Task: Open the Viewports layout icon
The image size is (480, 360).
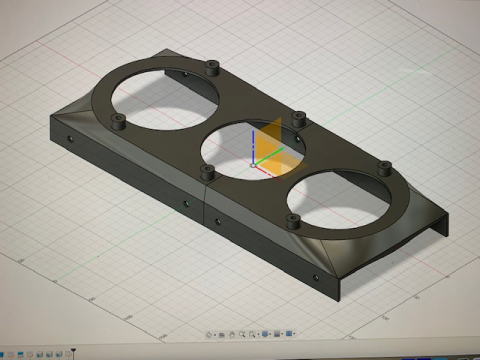Action: point(289,333)
